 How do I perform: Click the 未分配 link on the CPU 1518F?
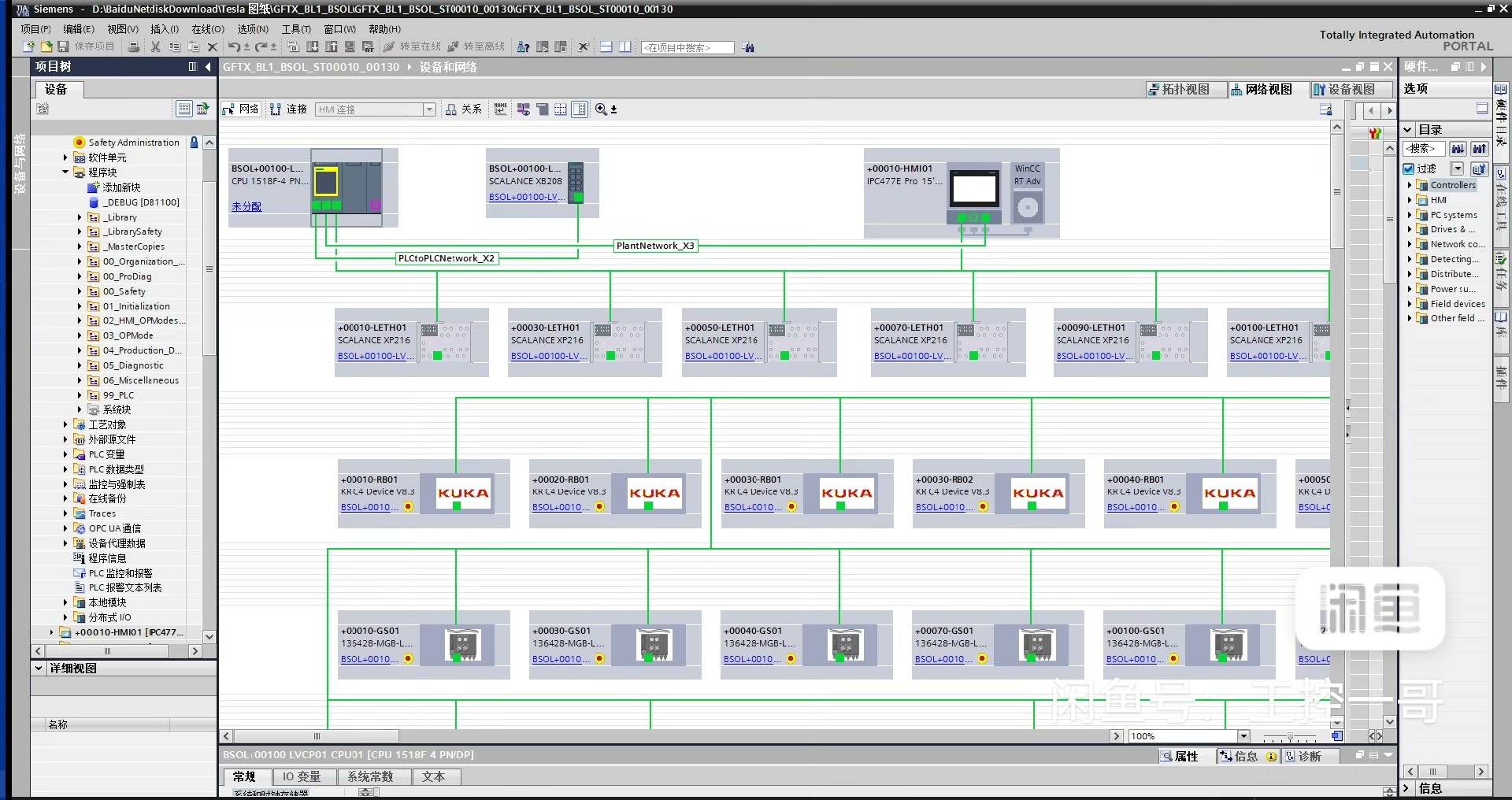pos(246,206)
